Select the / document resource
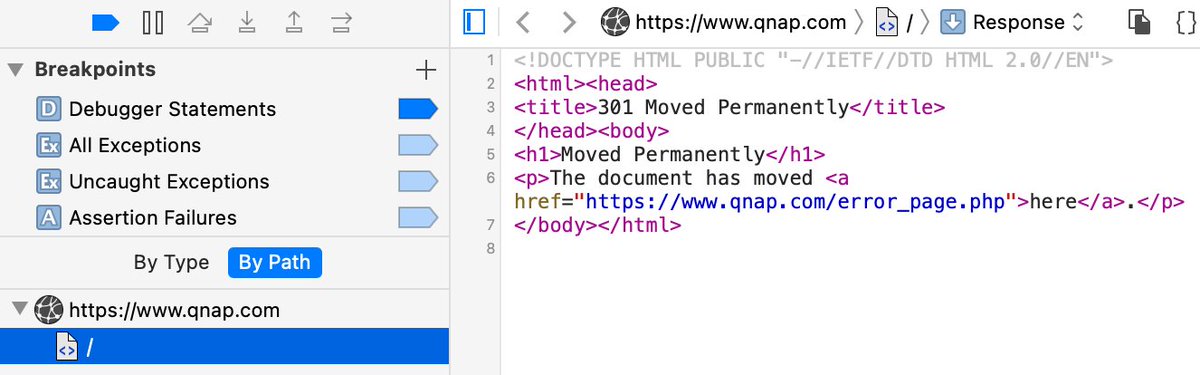The image size is (1200, 375). 224,347
